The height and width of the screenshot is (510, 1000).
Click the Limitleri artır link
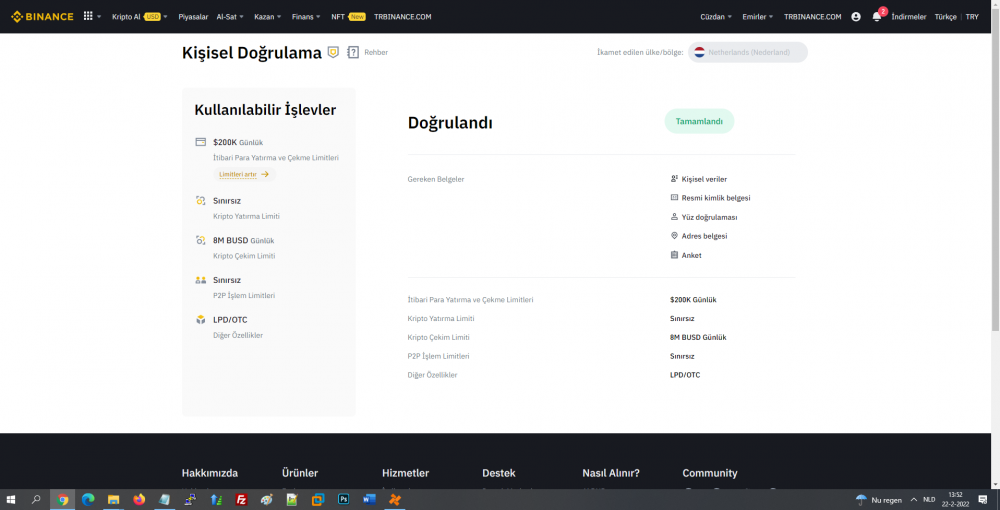coord(244,174)
